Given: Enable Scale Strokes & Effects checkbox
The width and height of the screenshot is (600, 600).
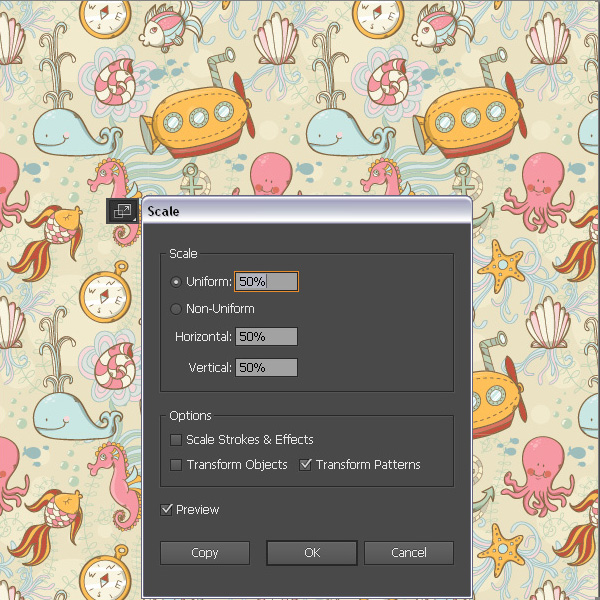Looking at the screenshot, I should [177, 440].
